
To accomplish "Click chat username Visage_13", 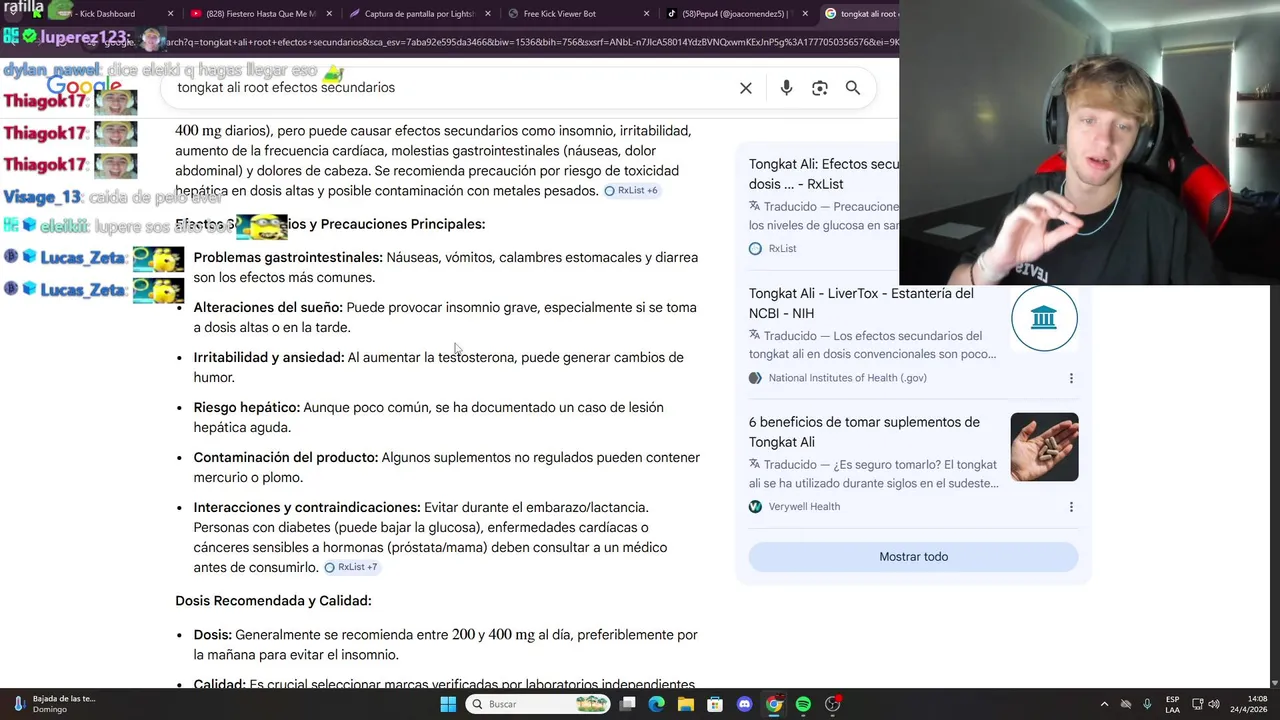I will 42,197.
